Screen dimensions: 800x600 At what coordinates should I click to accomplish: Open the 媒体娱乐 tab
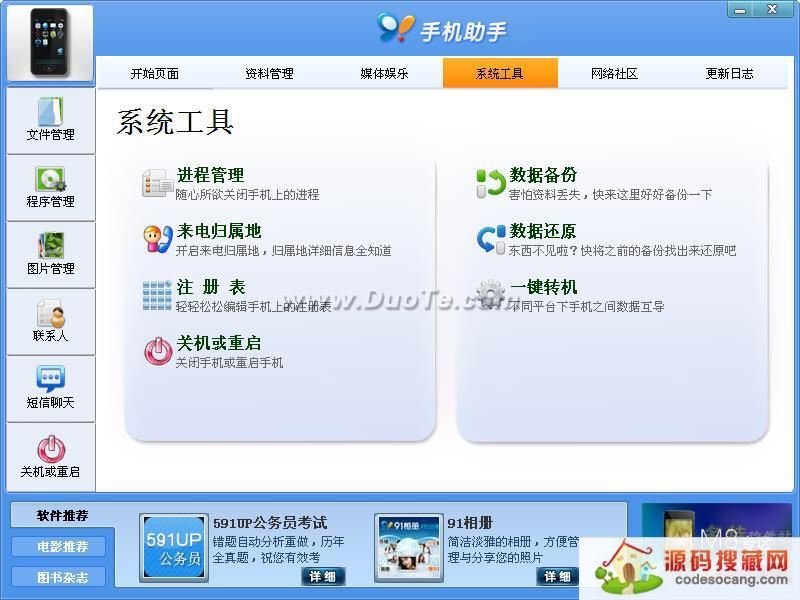pos(384,74)
